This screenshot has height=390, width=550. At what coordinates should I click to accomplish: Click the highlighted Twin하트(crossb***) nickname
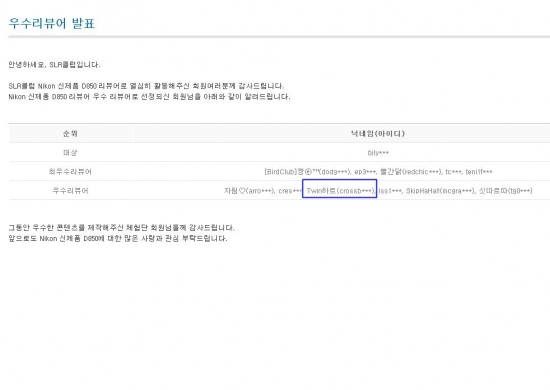pos(340,190)
